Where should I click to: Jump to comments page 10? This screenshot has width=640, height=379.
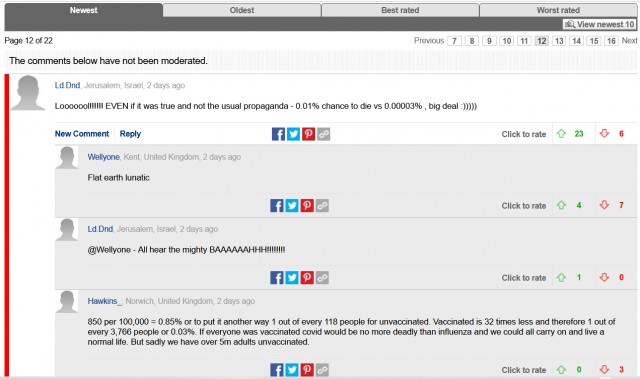point(507,41)
